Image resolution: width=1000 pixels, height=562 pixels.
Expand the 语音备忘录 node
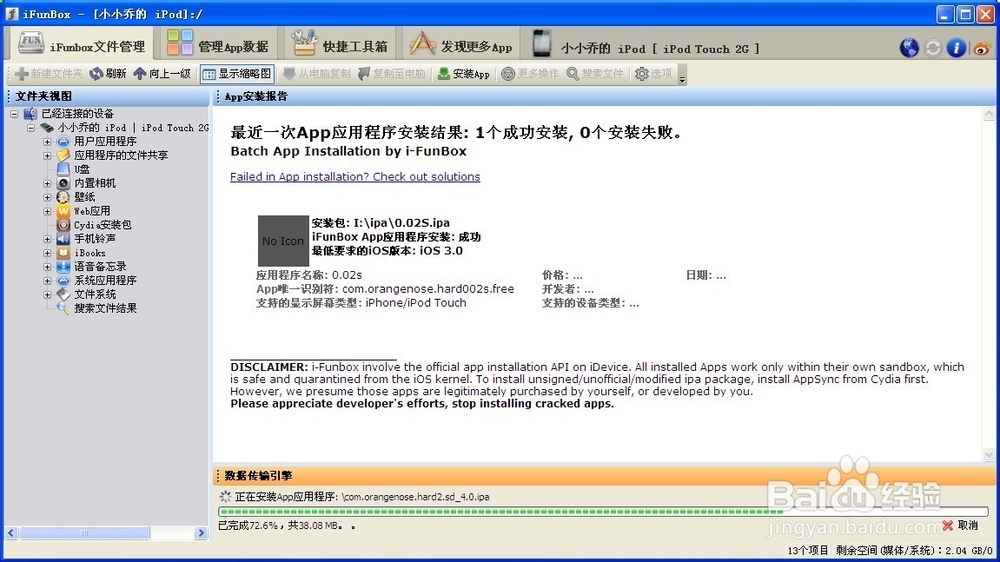point(47,267)
